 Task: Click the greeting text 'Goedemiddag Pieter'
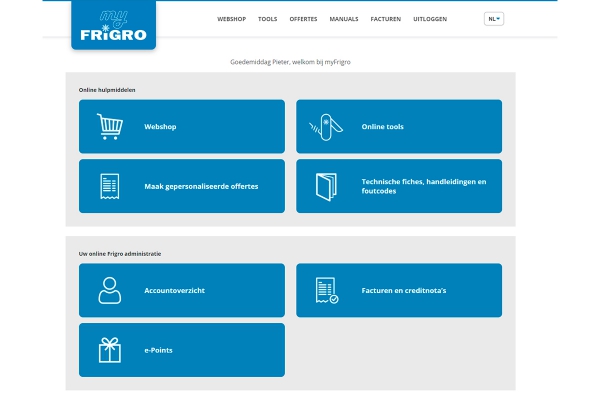coord(259,62)
